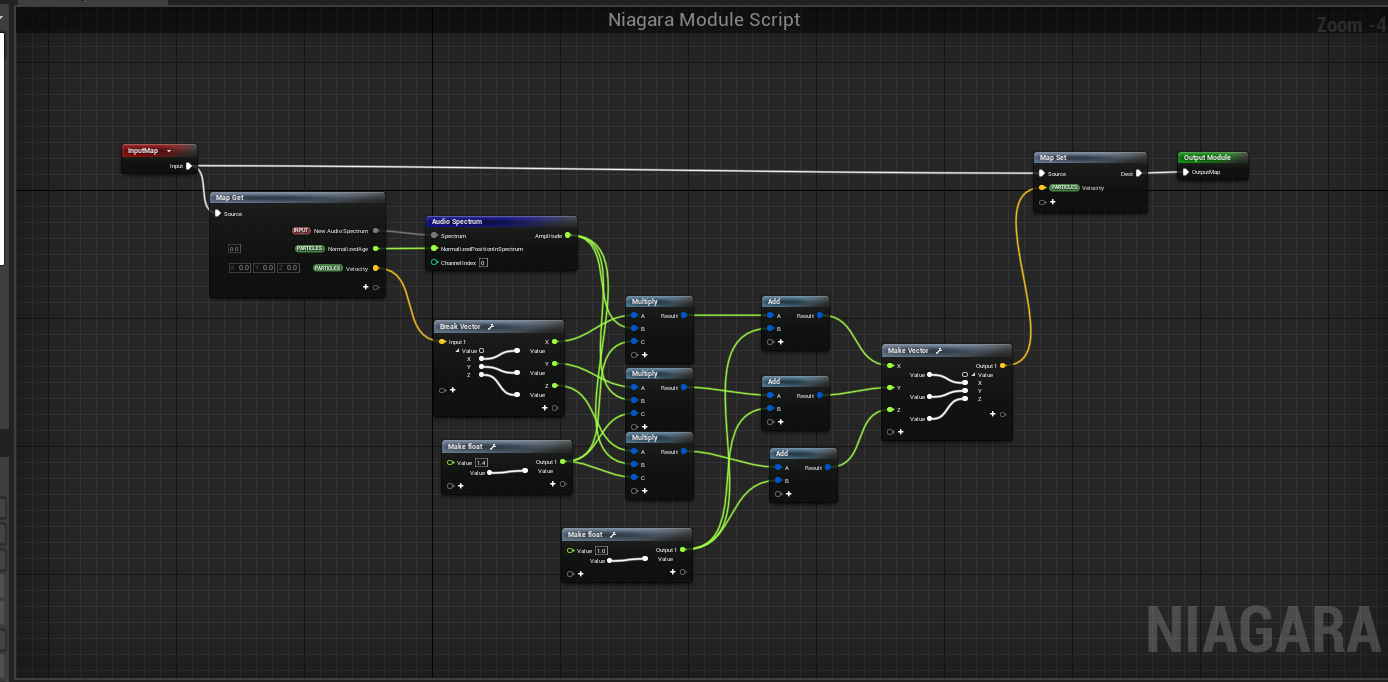The width and height of the screenshot is (1388, 682).
Task: Click pin B on the top Add node
Action: pos(770,329)
